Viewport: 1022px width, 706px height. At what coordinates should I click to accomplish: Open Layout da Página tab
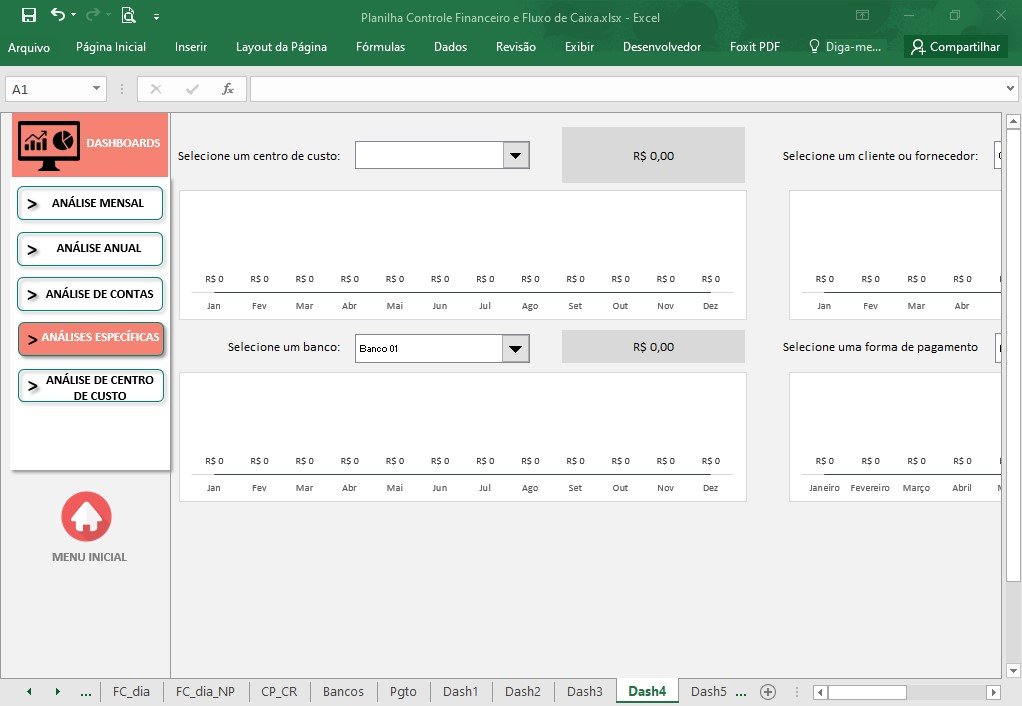click(x=282, y=47)
